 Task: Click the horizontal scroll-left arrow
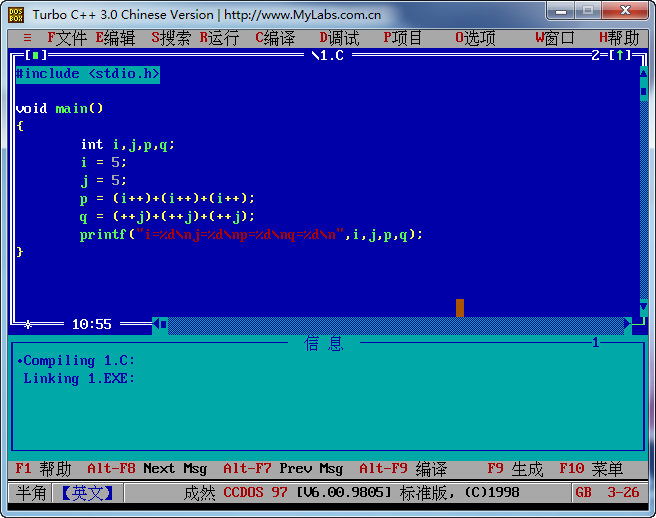[156, 324]
